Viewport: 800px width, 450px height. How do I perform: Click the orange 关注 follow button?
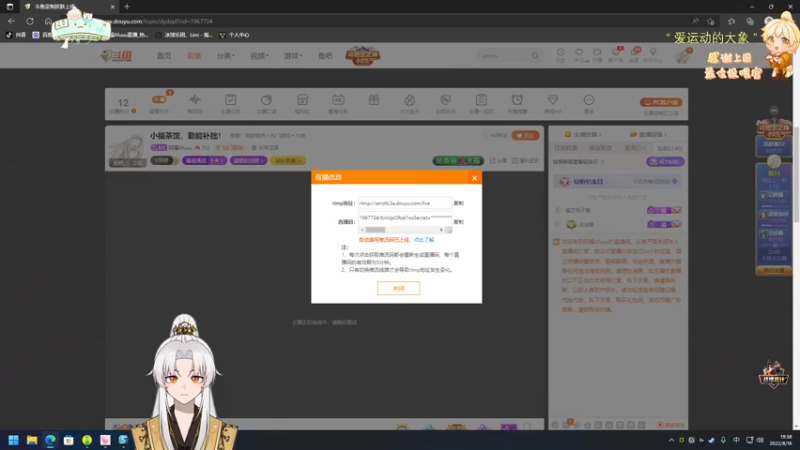(x=525, y=136)
